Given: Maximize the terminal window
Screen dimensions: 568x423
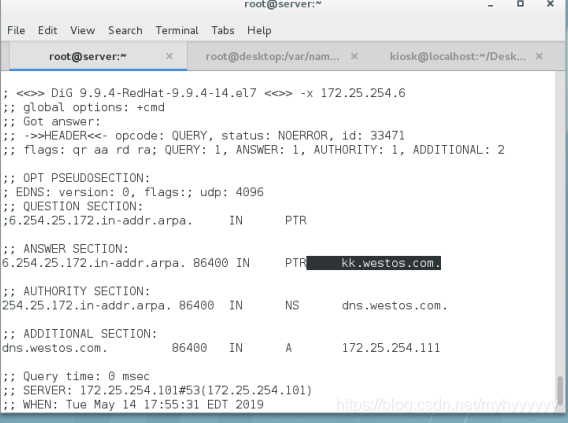Looking at the screenshot, I should pyautogui.click(x=520, y=4).
